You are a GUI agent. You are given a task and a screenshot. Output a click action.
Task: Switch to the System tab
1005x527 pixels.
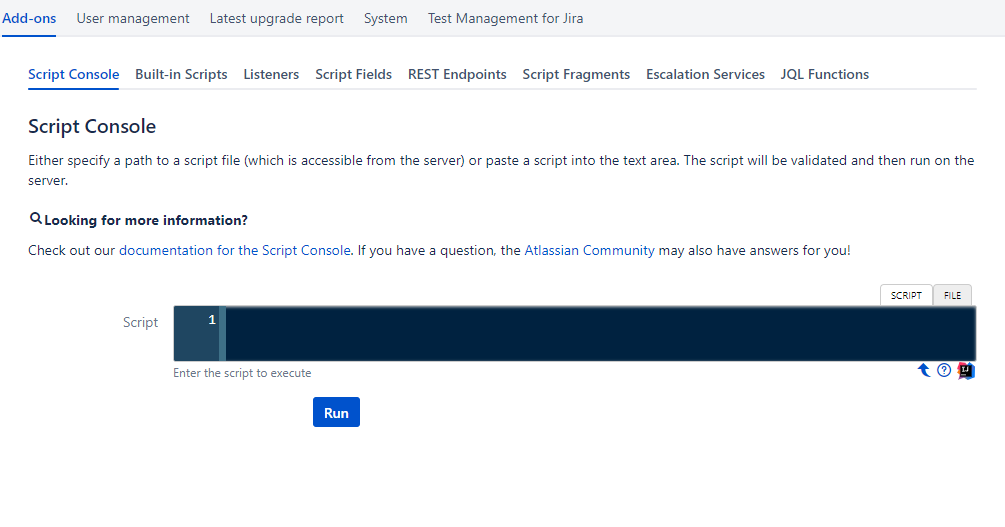click(x=386, y=19)
